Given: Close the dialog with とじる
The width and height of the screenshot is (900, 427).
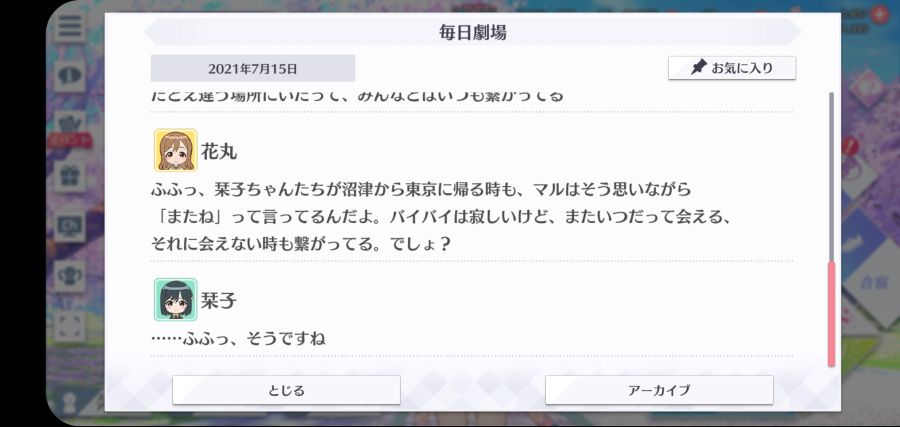Looking at the screenshot, I should click(x=286, y=390).
